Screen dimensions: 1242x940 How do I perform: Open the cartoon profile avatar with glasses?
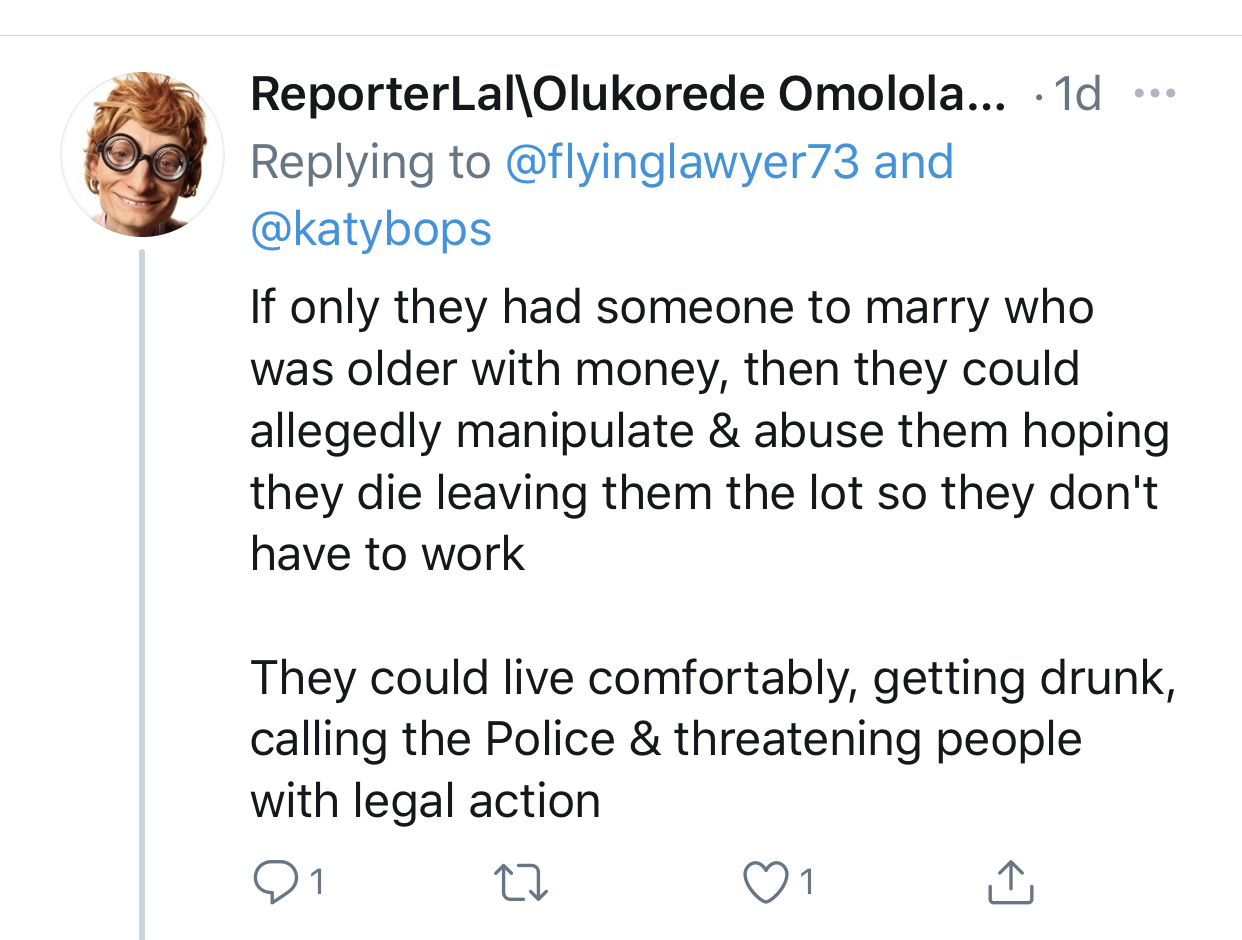[x=143, y=155]
